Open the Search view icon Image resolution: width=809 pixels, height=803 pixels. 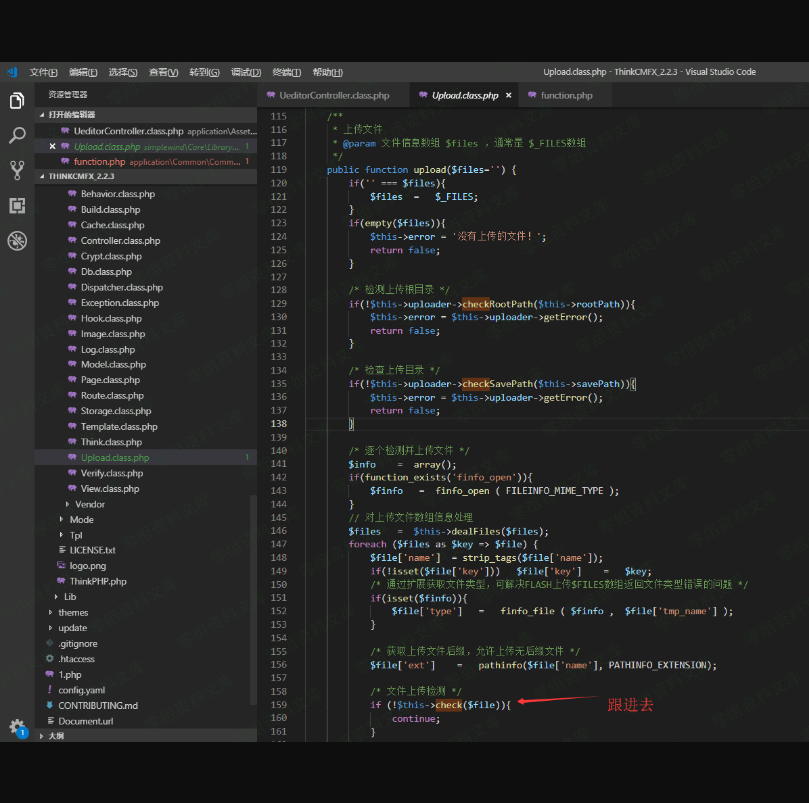coord(17,135)
